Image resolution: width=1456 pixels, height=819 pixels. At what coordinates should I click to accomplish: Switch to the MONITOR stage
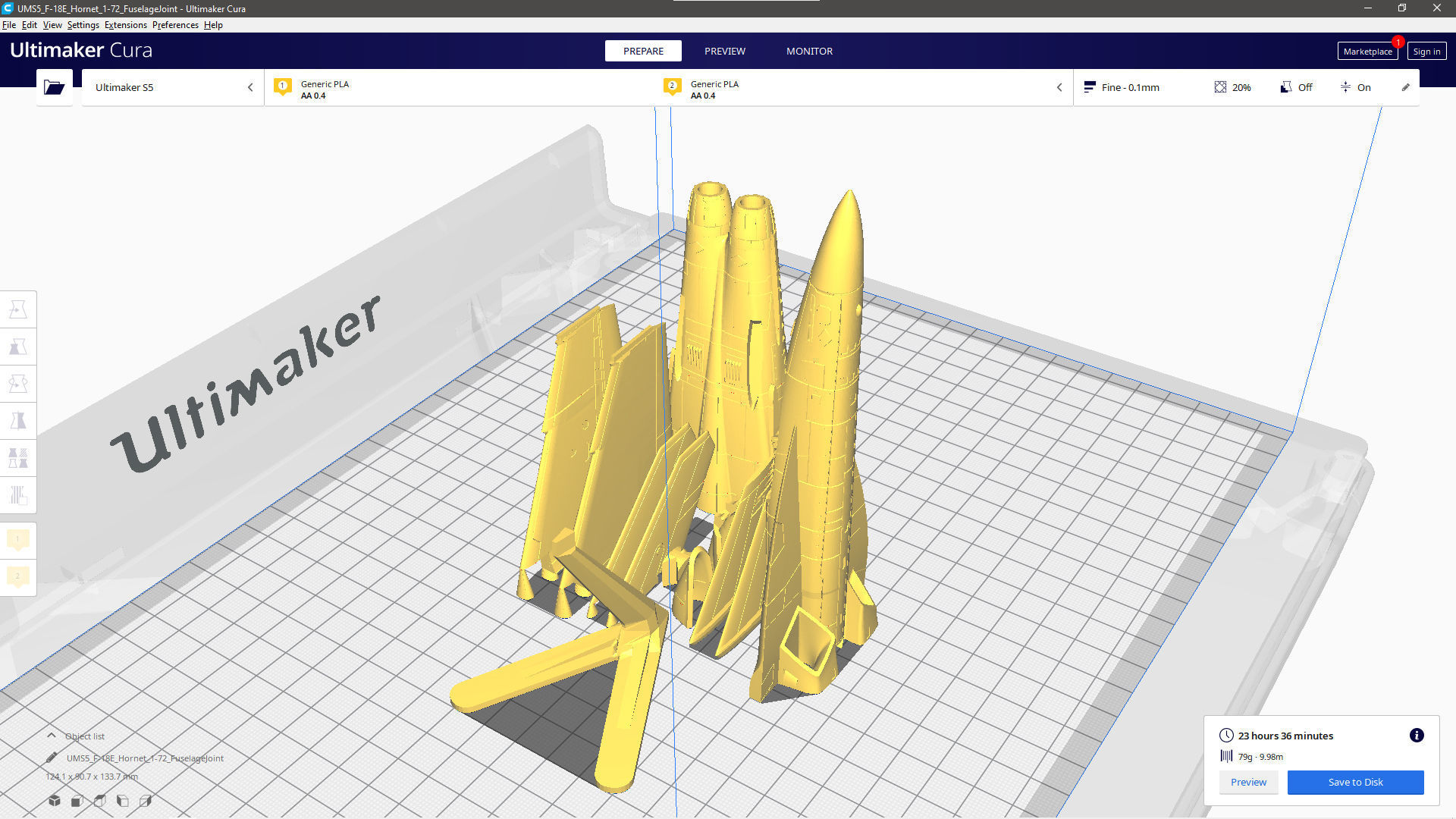[x=809, y=51]
